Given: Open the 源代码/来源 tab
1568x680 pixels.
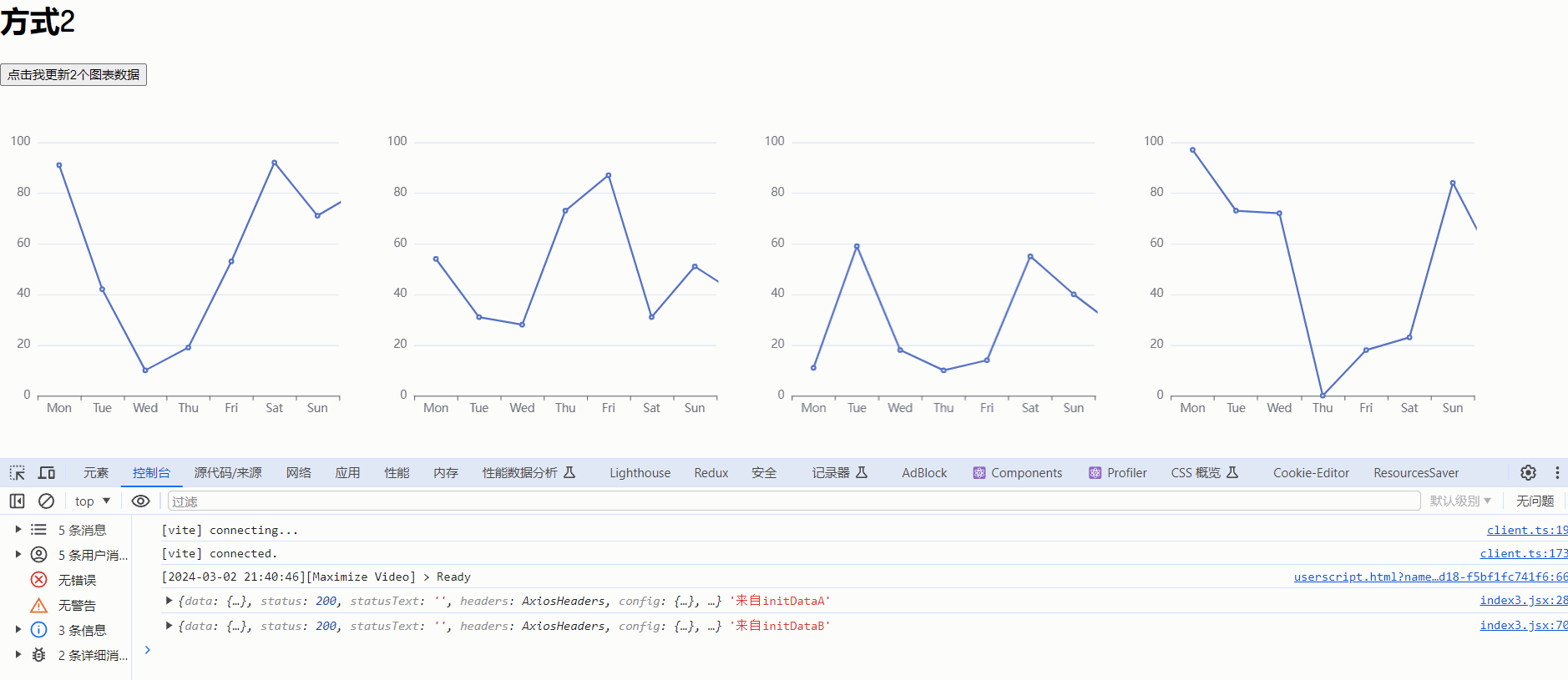Looking at the screenshot, I should point(228,473).
